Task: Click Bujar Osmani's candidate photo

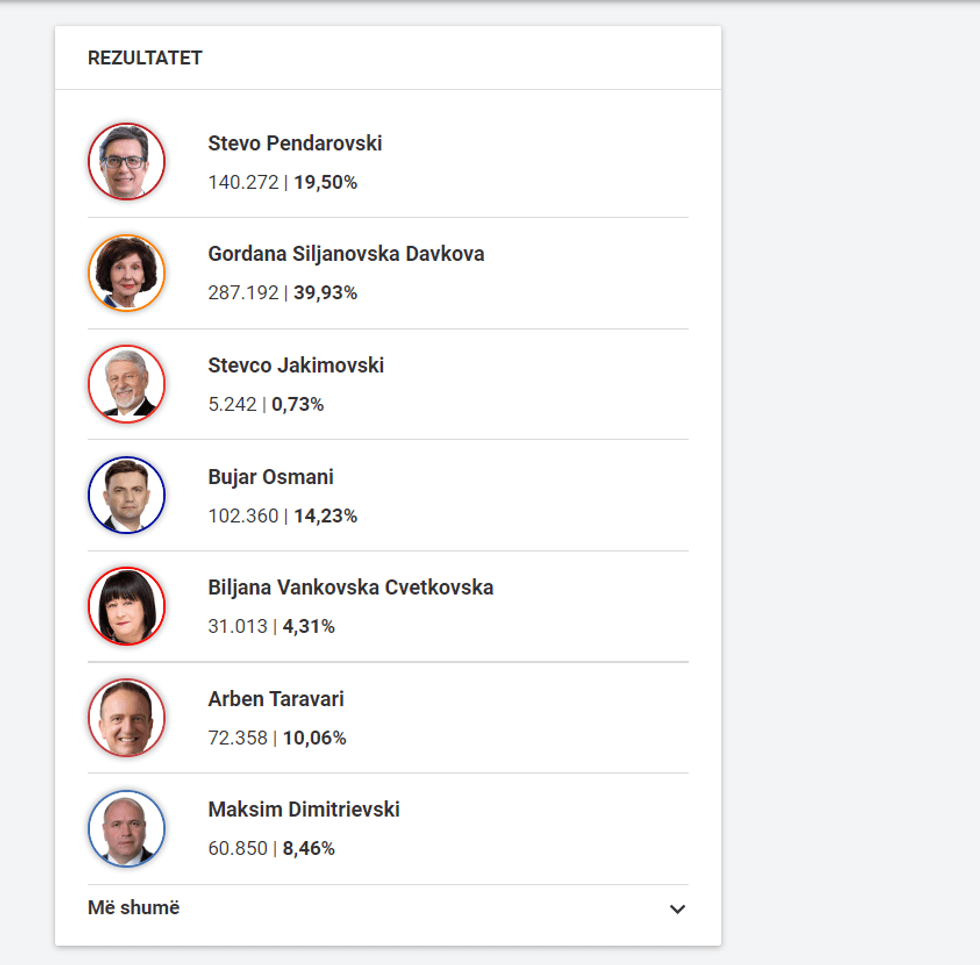Action: pos(126,495)
